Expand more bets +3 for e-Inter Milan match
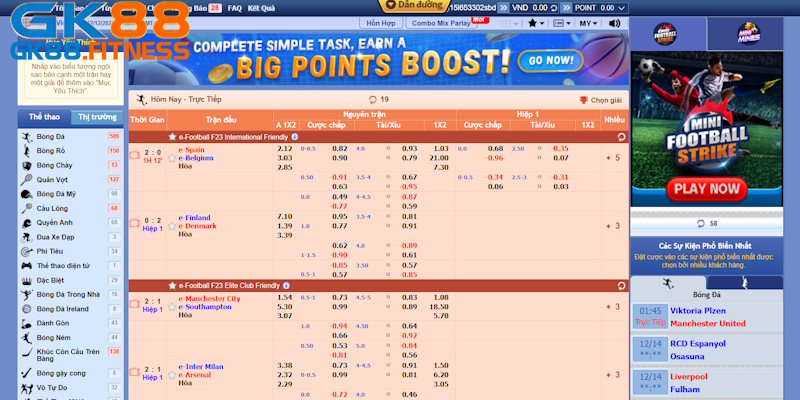Image resolution: width=800 pixels, height=400 pixels. [x=613, y=375]
